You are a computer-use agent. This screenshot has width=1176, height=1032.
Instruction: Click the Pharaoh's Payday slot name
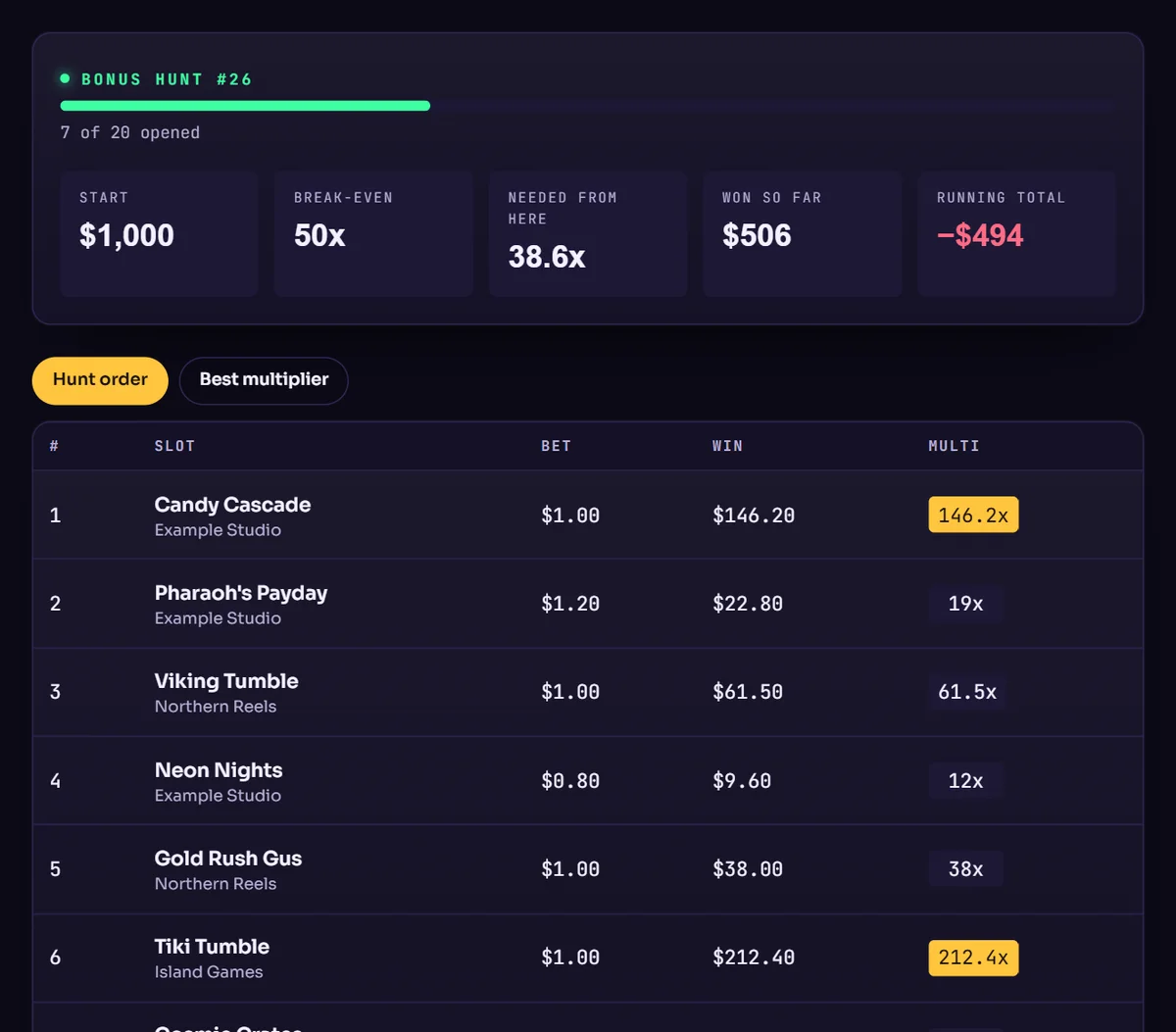(241, 593)
